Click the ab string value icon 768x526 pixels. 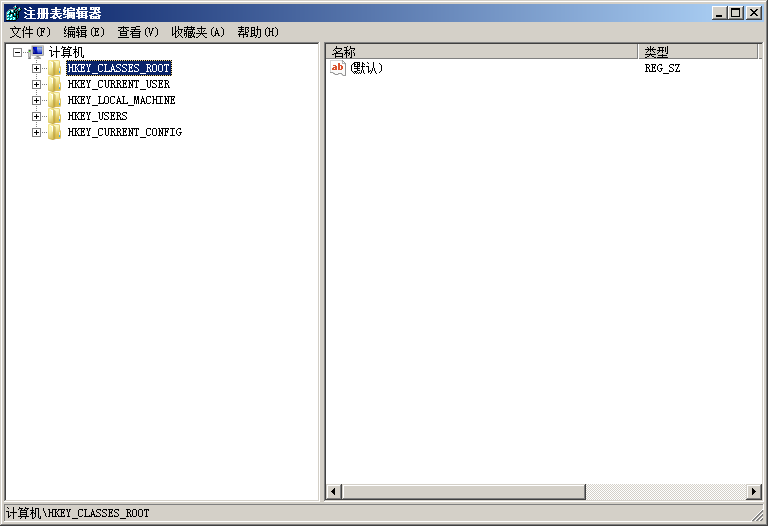click(338, 68)
